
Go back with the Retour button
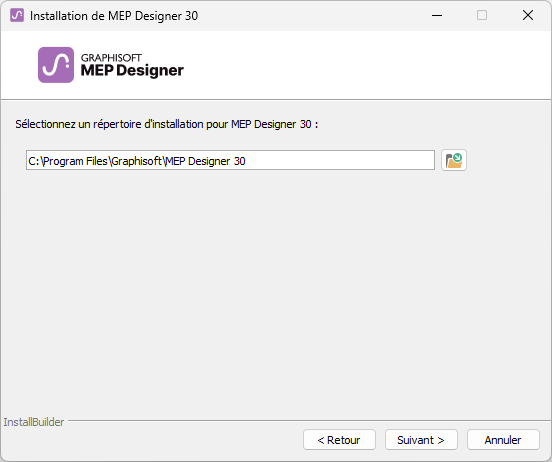(339, 439)
